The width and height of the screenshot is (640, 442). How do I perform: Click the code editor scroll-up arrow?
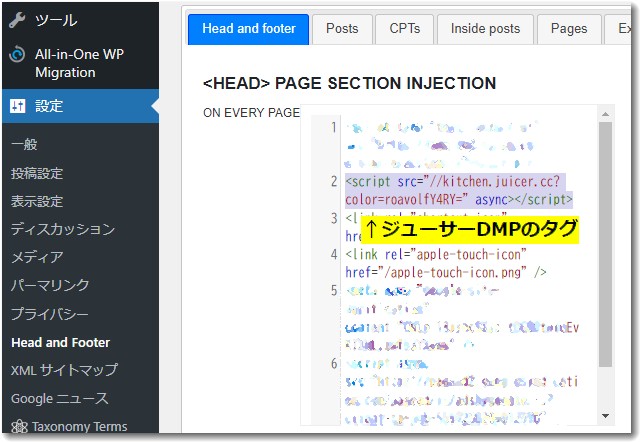(606, 114)
